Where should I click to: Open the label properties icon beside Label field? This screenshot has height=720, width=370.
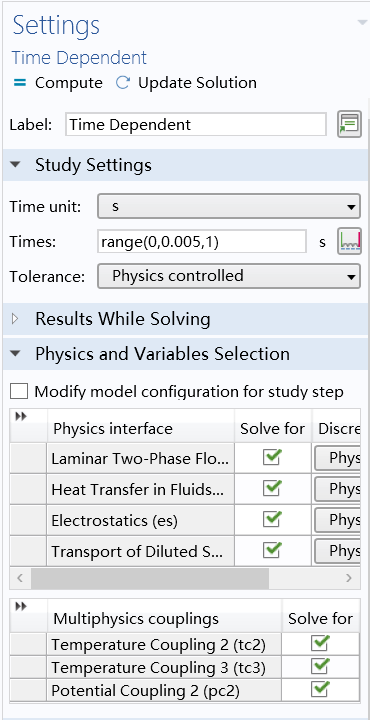[349, 124]
